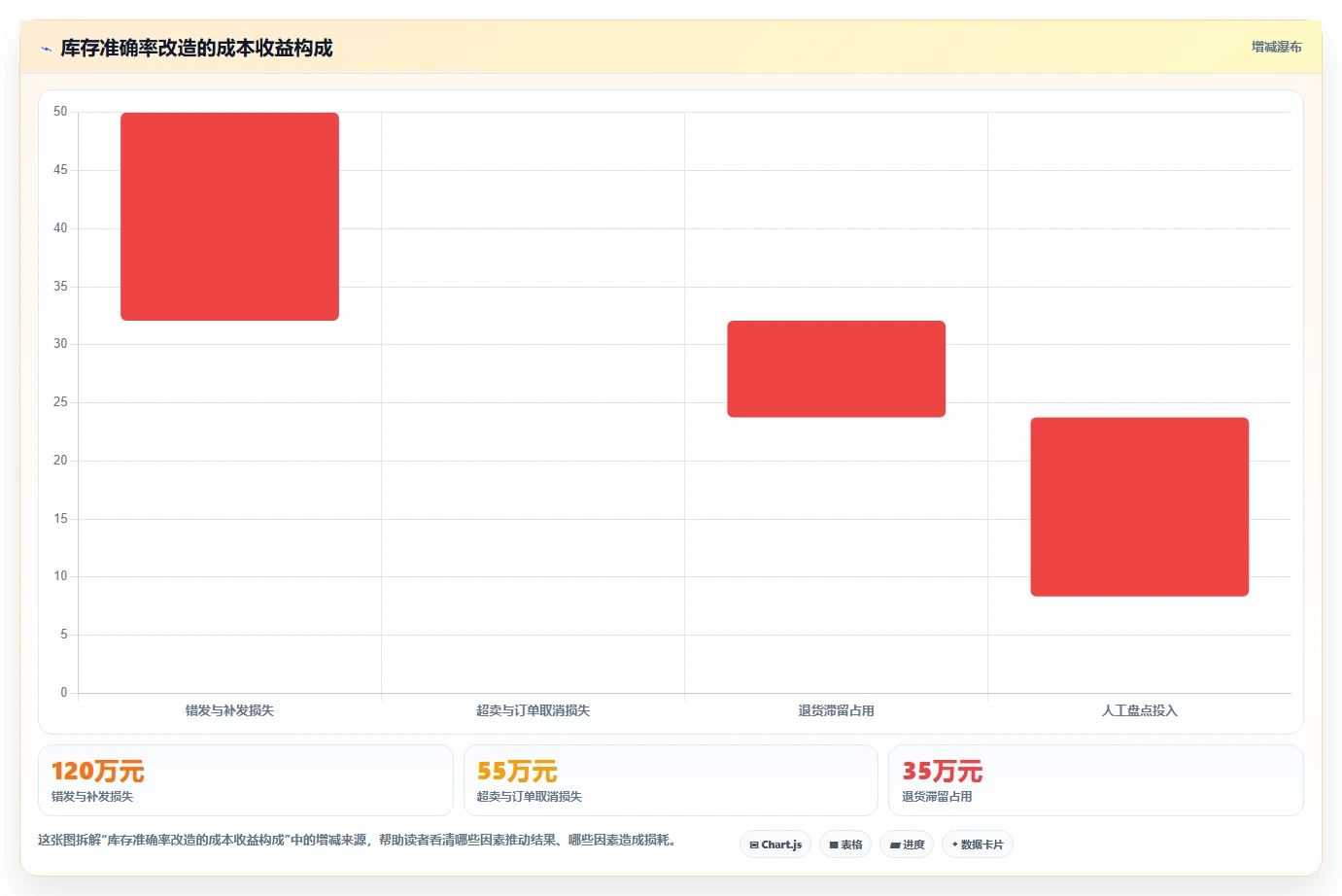
Task: Click the y-axis value 35
Action: point(60,287)
